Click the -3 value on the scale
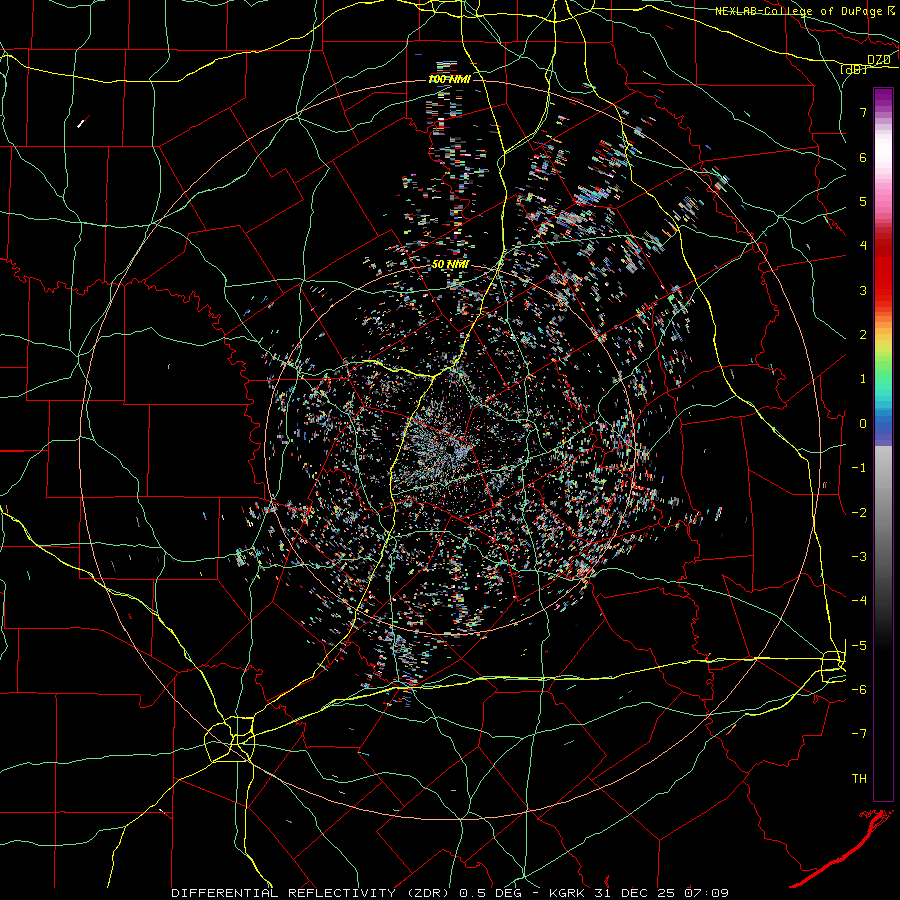Viewport: 900px width, 900px height. pyautogui.click(x=859, y=557)
